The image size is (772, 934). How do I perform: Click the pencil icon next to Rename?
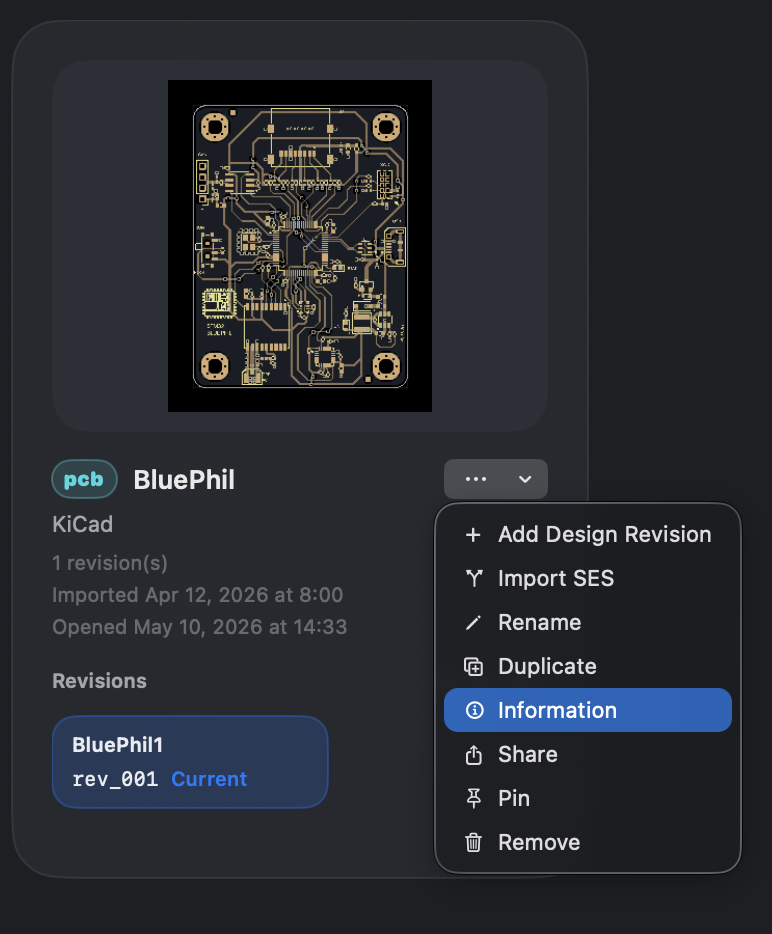point(473,622)
